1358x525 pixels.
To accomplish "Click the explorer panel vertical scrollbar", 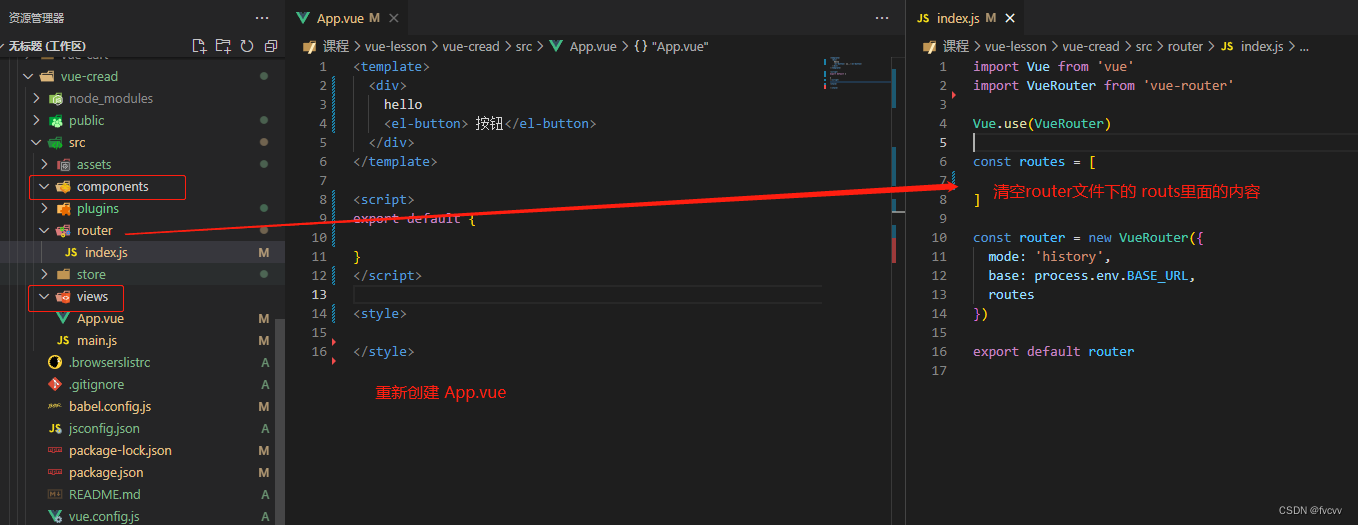I will point(280,420).
